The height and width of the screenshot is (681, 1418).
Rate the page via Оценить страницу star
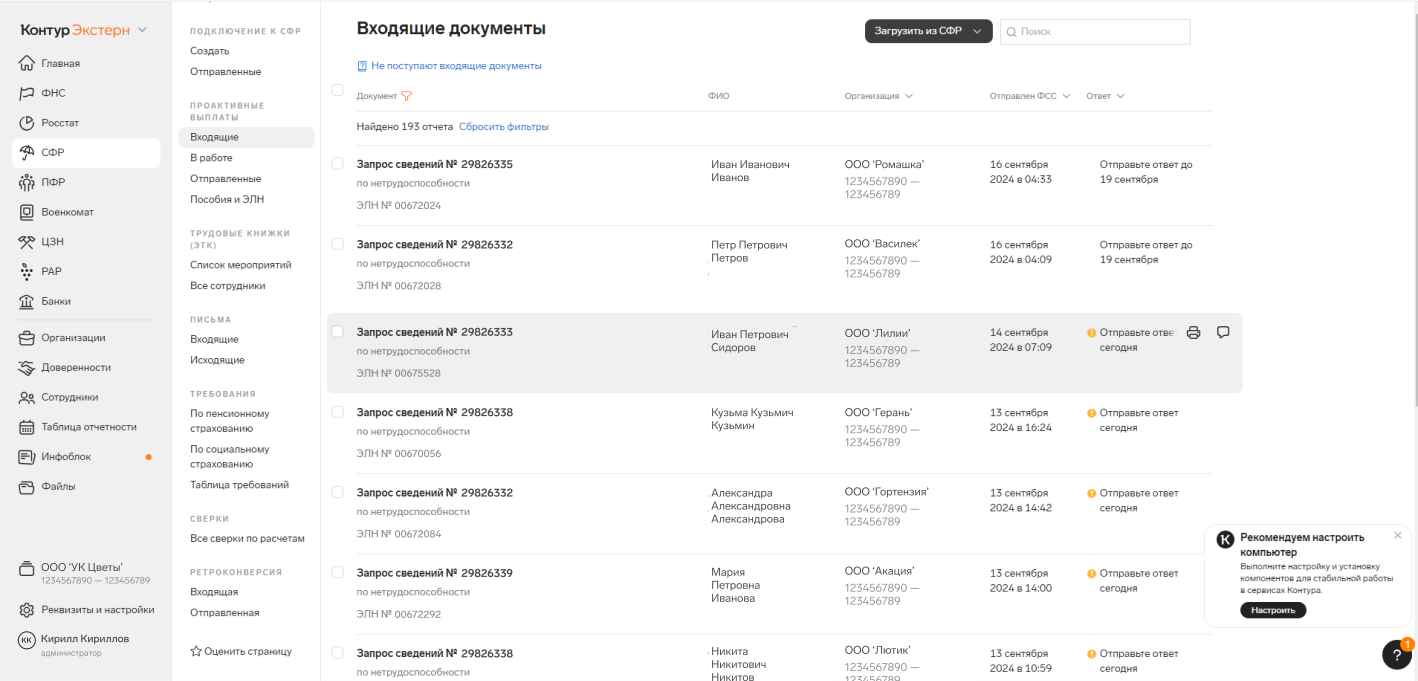pos(241,651)
